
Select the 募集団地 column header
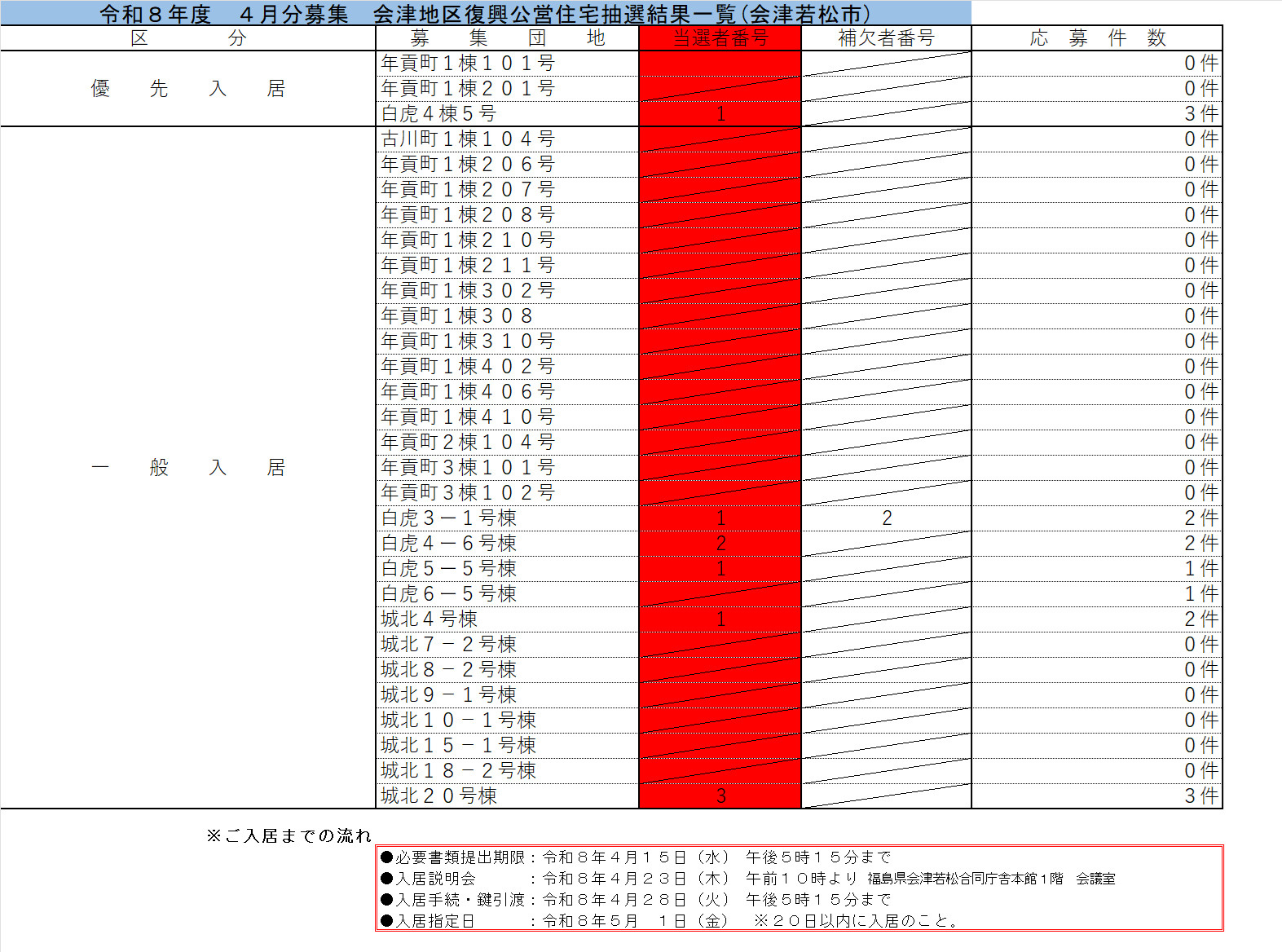click(507, 38)
